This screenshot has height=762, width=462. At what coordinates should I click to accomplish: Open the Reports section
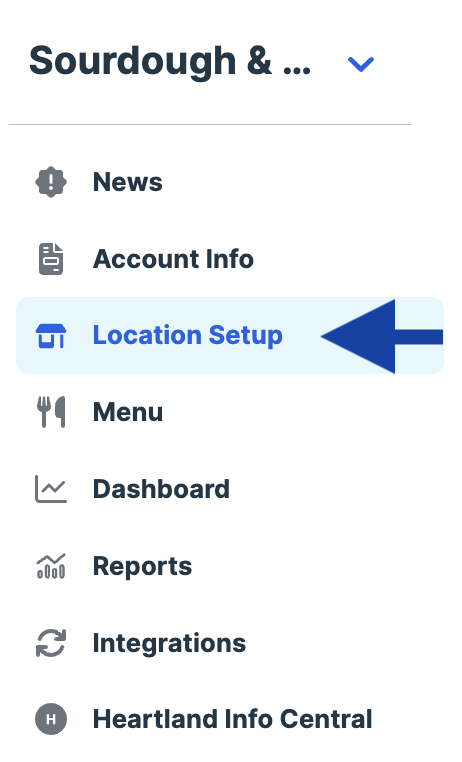(142, 567)
